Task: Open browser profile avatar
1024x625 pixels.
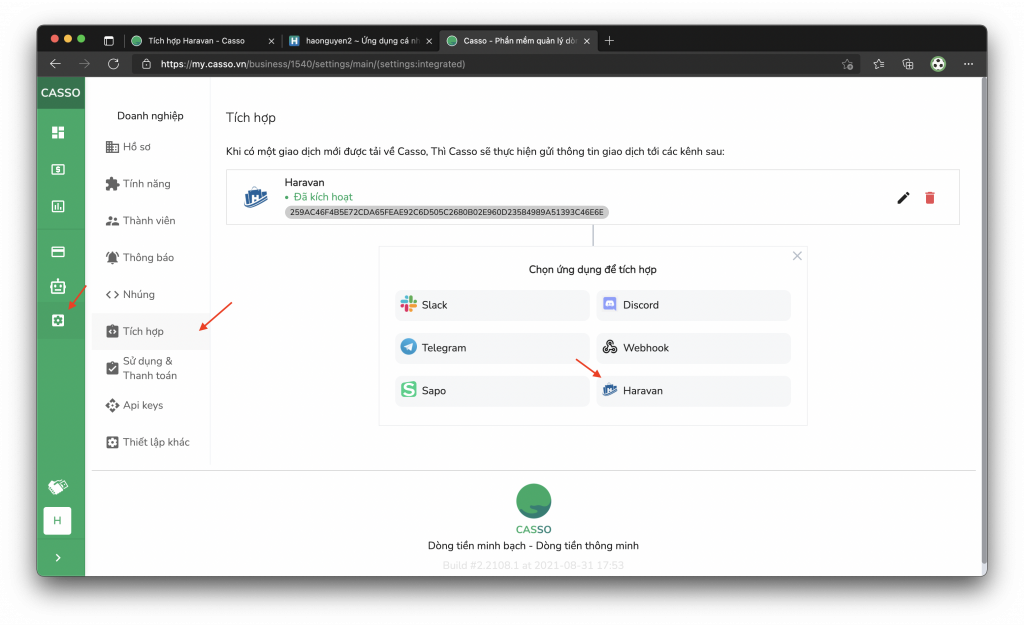Action: [x=938, y=64]
